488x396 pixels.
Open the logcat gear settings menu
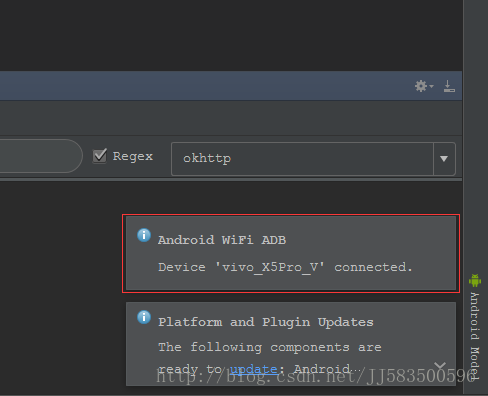point(423,86)
